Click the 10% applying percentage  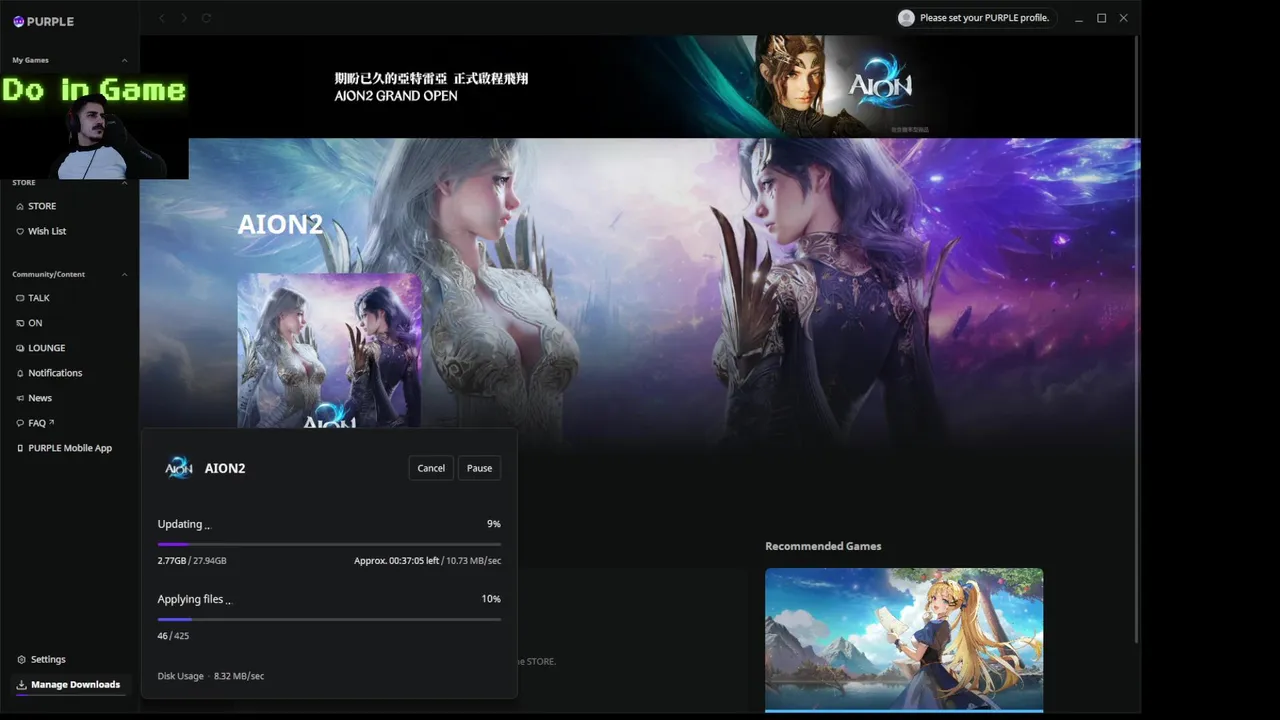coord(491,599)
